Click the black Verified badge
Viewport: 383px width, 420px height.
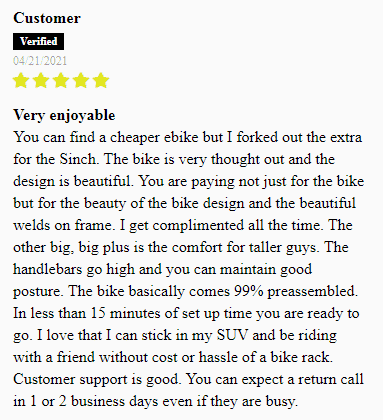pos(38,41)
